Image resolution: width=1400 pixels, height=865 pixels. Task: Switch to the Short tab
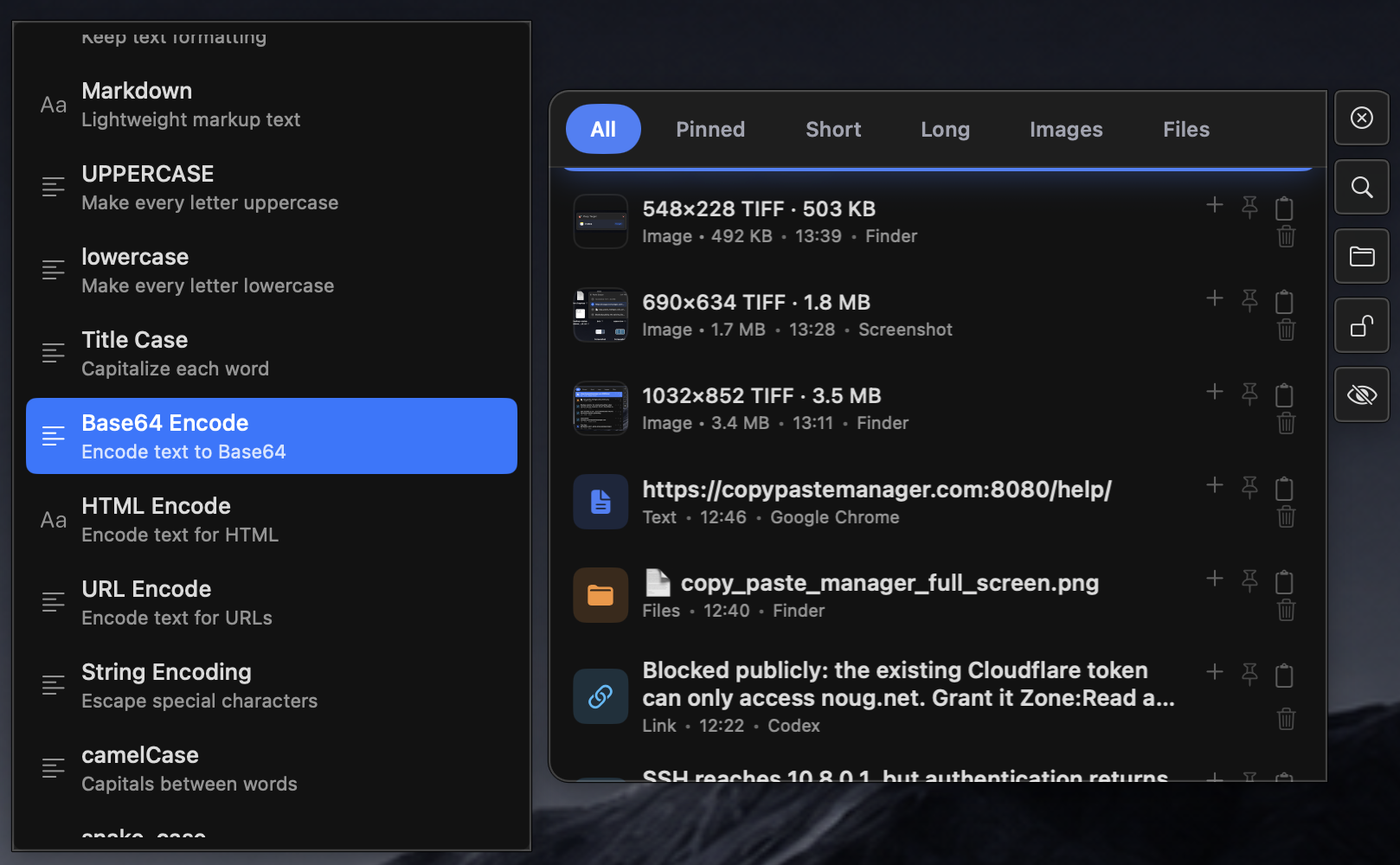point(833,129)
